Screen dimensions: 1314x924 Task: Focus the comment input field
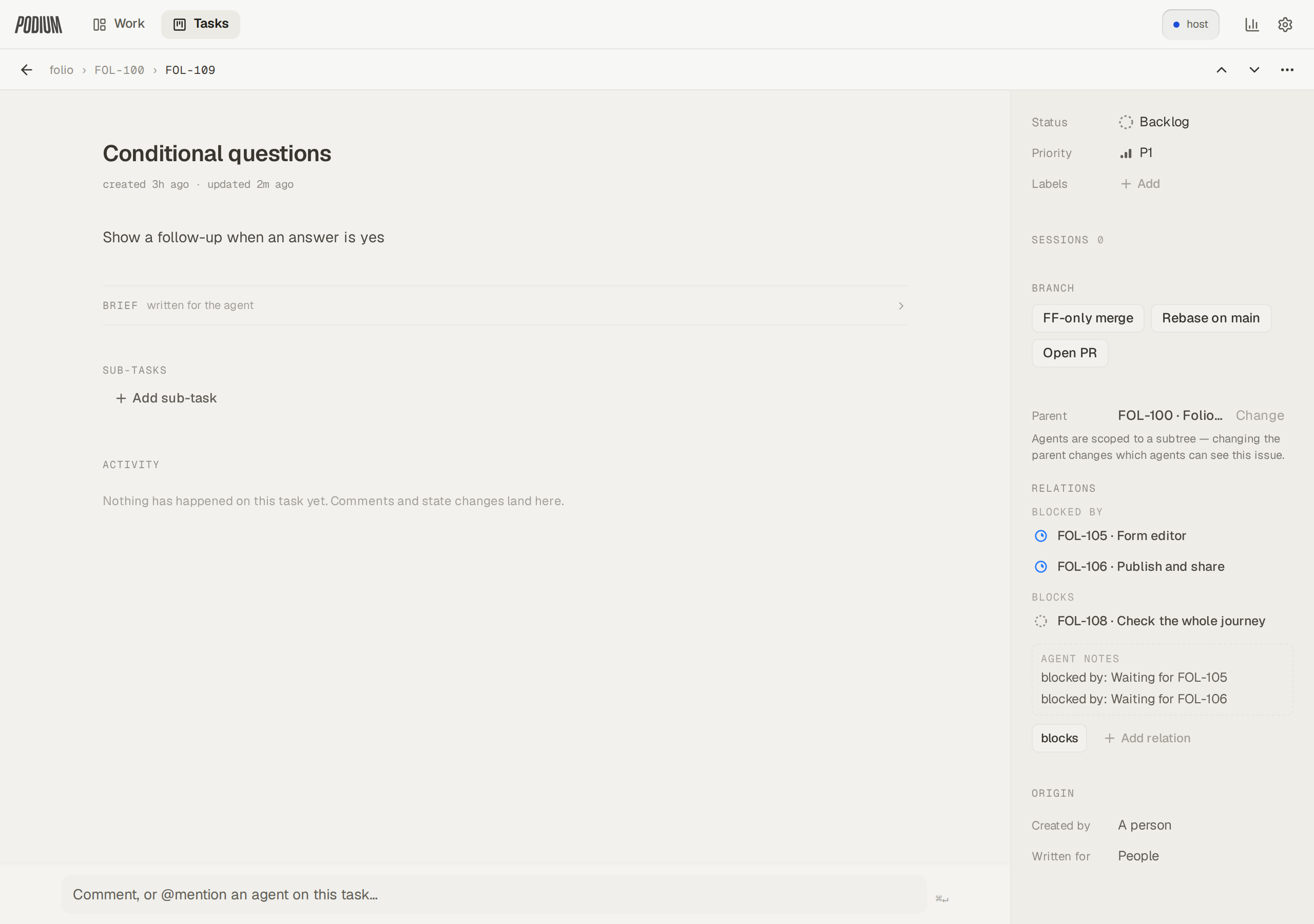[494, 894]
